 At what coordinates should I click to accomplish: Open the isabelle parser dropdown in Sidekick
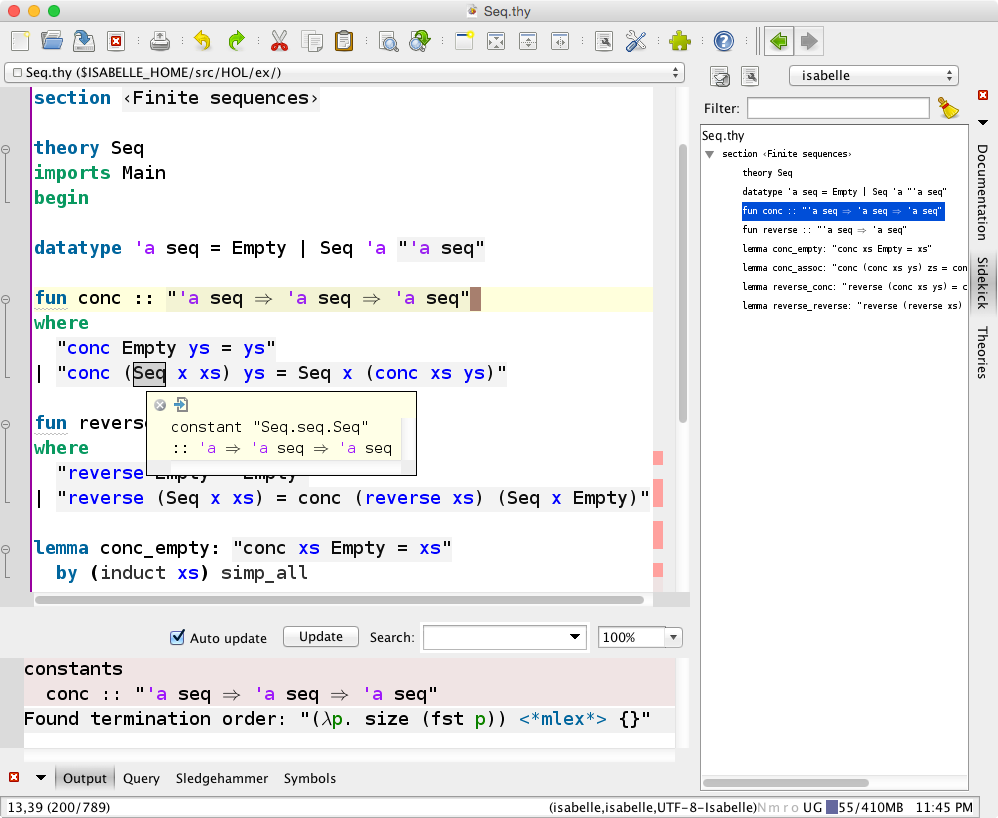pos(873,76)
